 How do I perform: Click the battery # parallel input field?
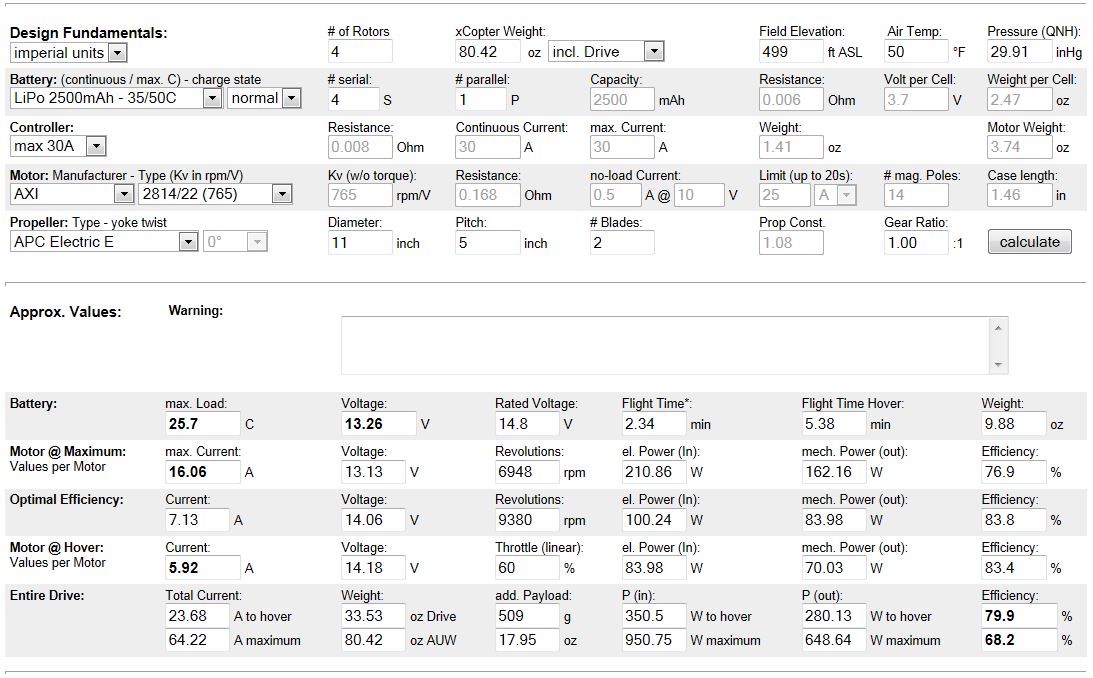[x=480, y=99]
